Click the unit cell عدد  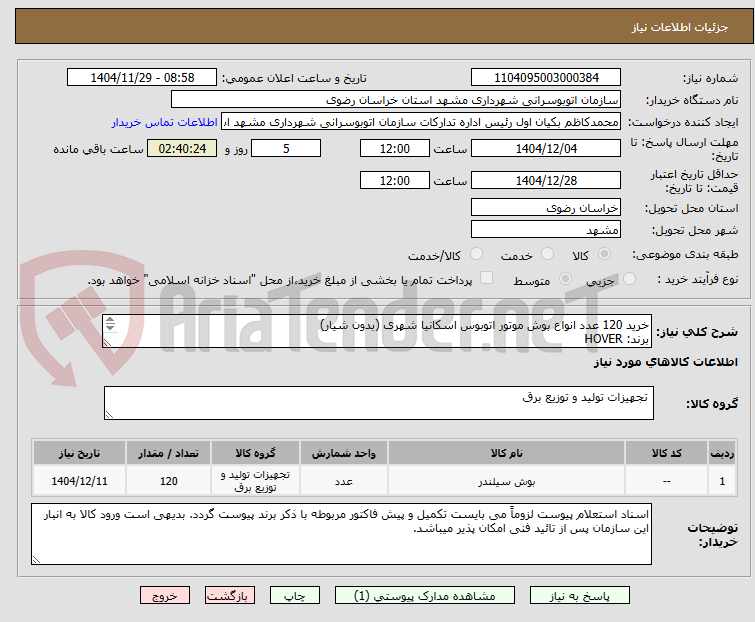(x=344, y=481)
